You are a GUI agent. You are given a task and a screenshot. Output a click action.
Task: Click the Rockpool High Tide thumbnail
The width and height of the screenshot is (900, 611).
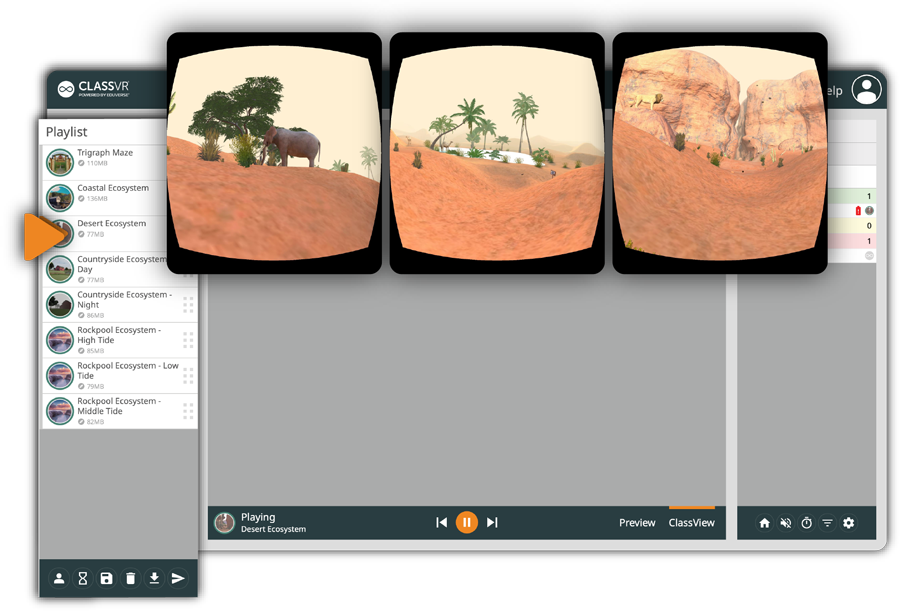tap(60, 340)
